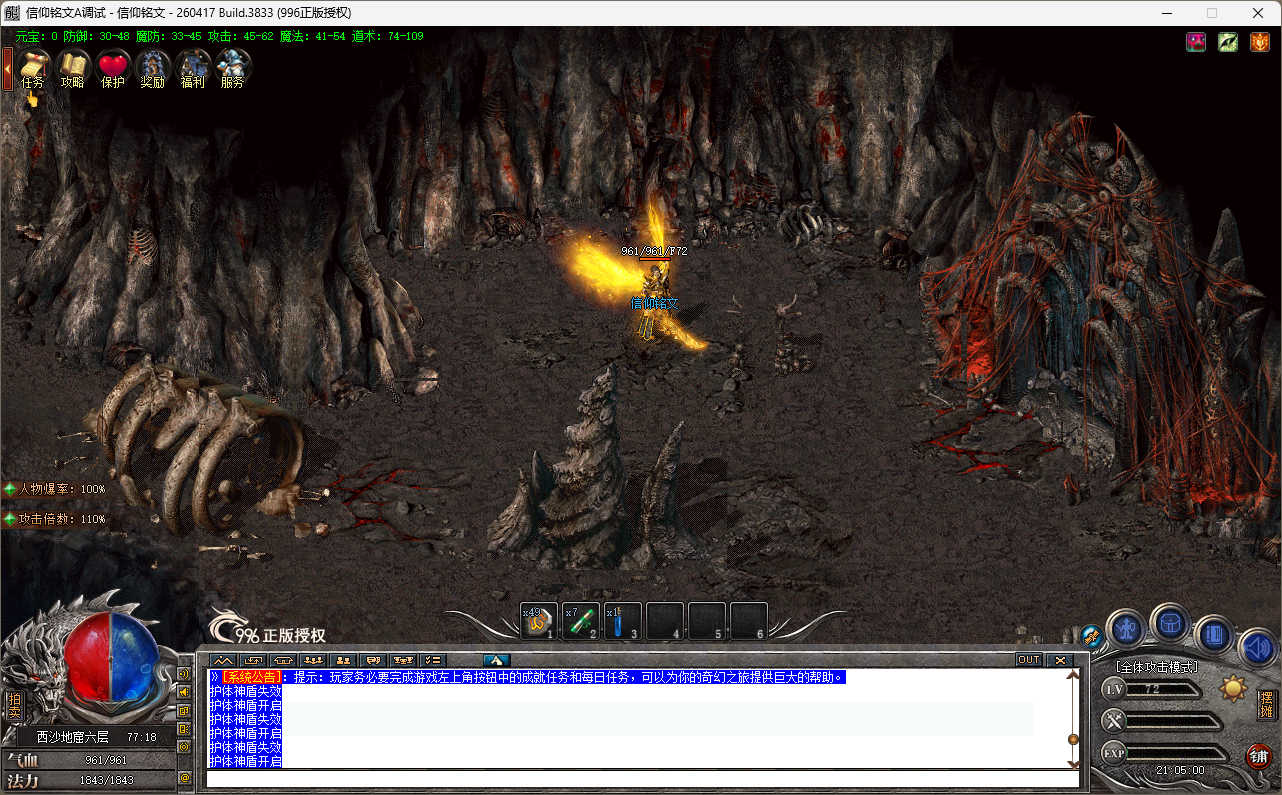Use quick slot 3 blue potion
This screenshot has height=795, width=1282.
[623, 622]
